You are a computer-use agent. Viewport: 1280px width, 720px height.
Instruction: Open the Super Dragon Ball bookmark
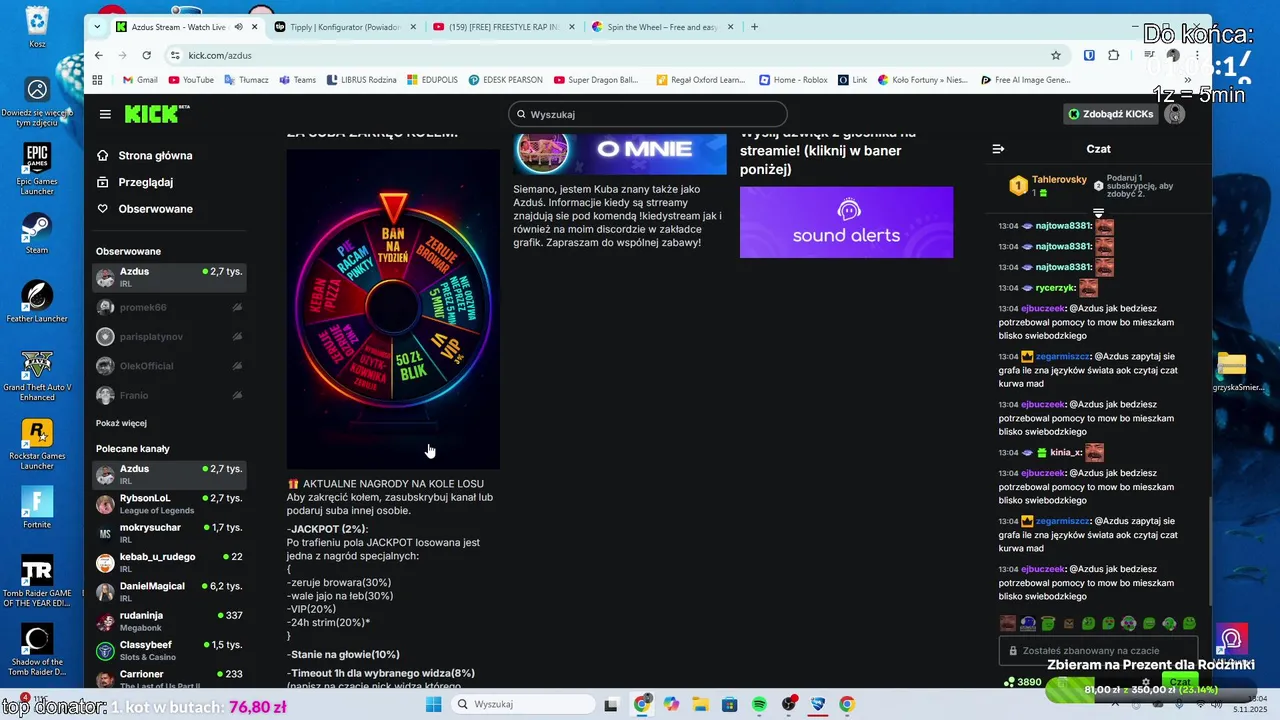click(596, 80)
